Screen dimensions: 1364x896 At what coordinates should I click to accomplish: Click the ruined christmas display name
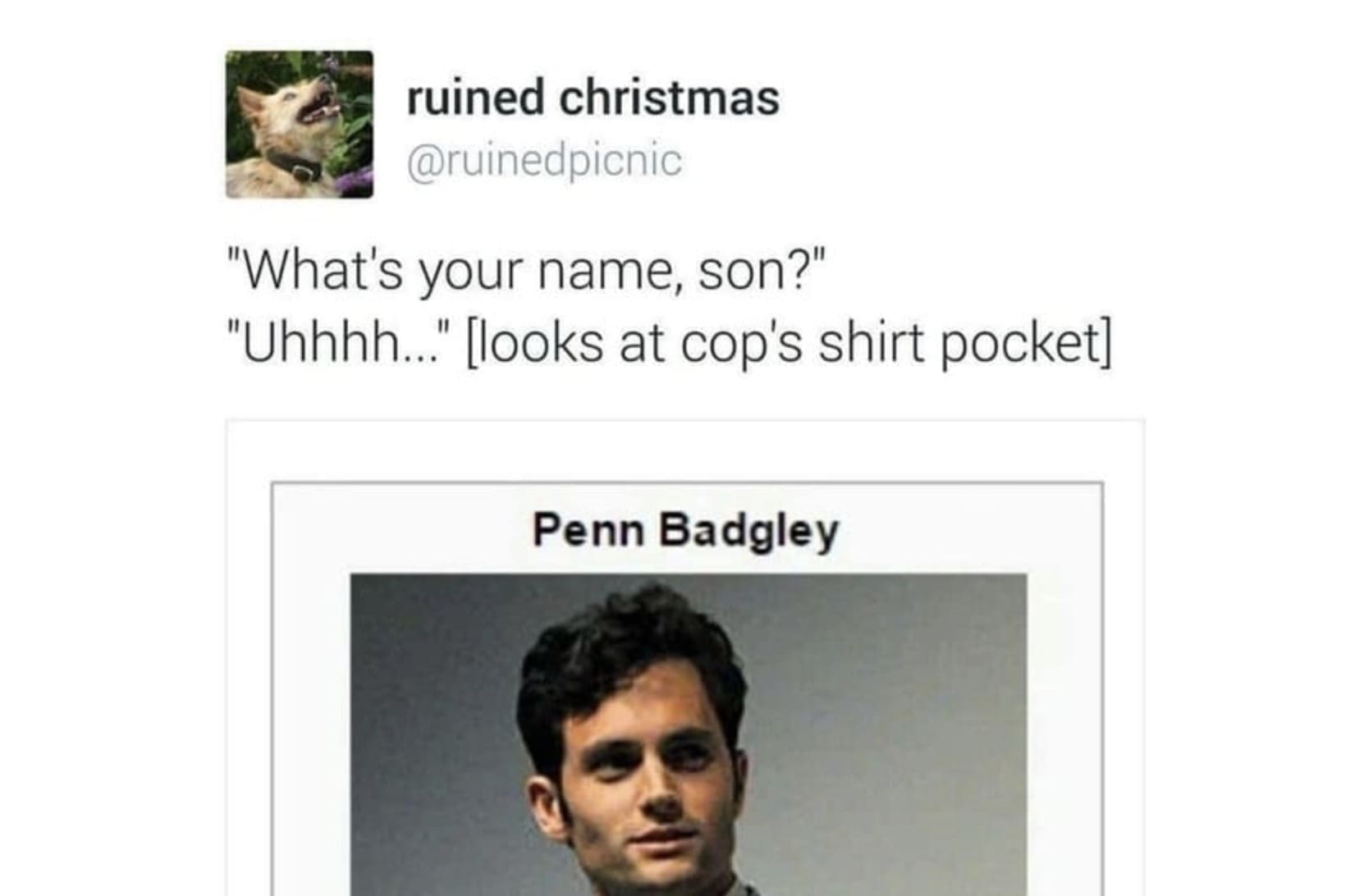(x=593, y=98)
